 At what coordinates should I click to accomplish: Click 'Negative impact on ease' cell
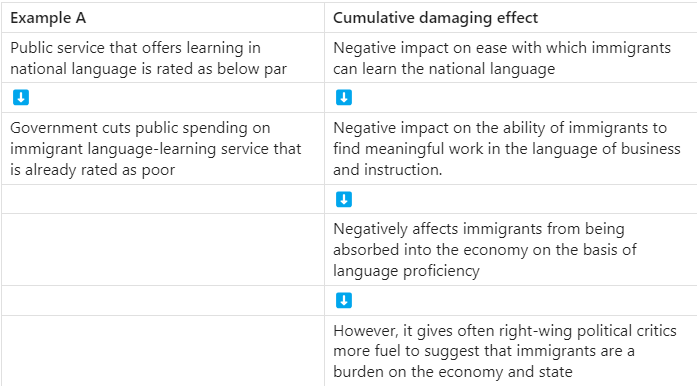tap(511, 57)
